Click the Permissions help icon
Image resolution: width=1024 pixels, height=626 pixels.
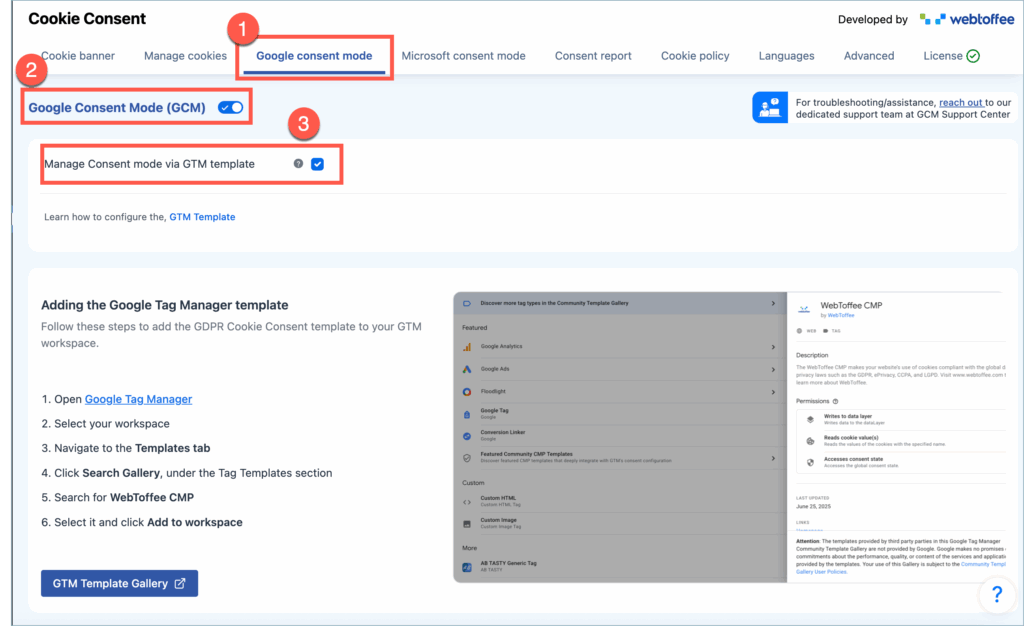(x=835, y=401)
